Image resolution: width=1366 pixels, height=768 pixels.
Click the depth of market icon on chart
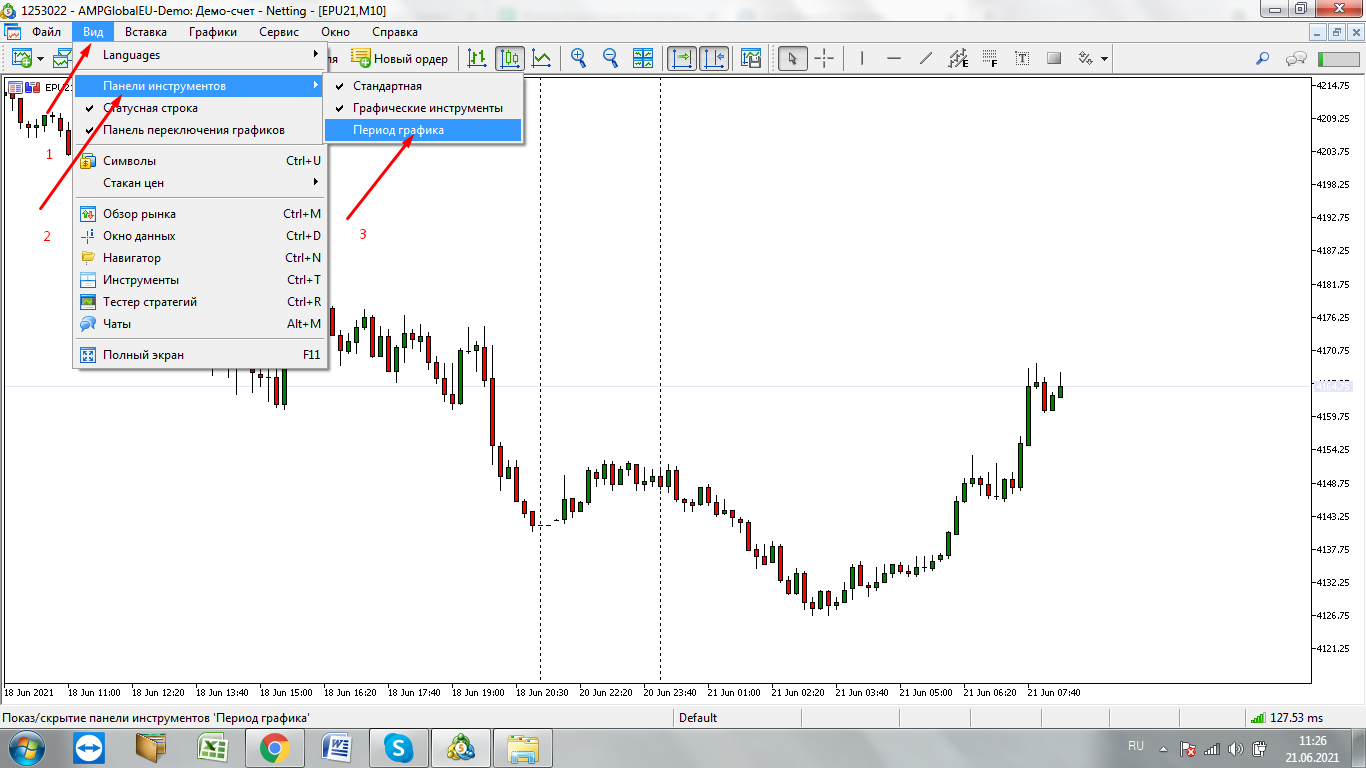[x=33, y=88]
